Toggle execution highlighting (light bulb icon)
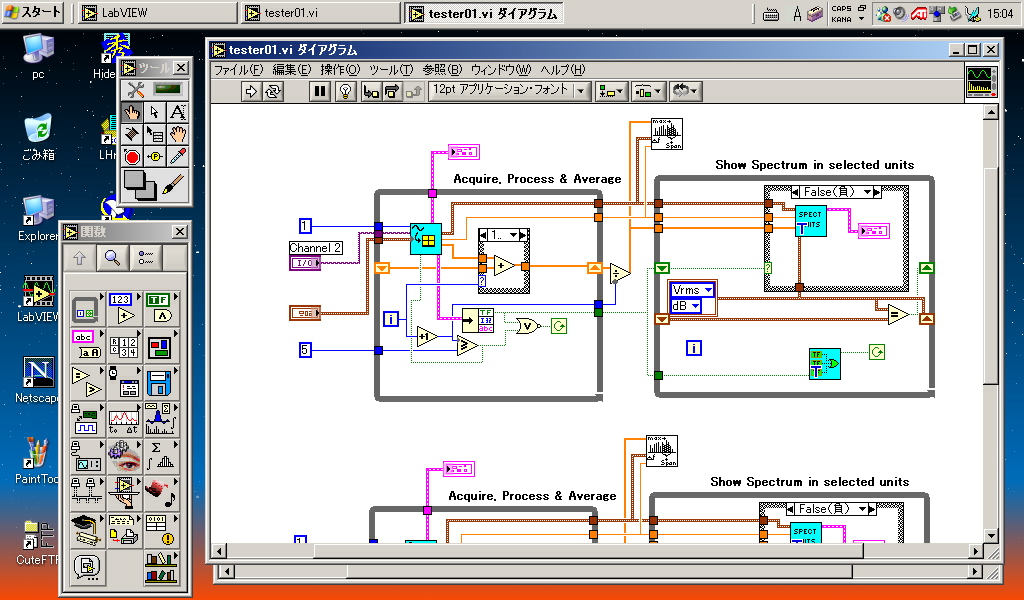Image resolution: width=1024 pixels, height=600 pixels. [x=345, y=91]
